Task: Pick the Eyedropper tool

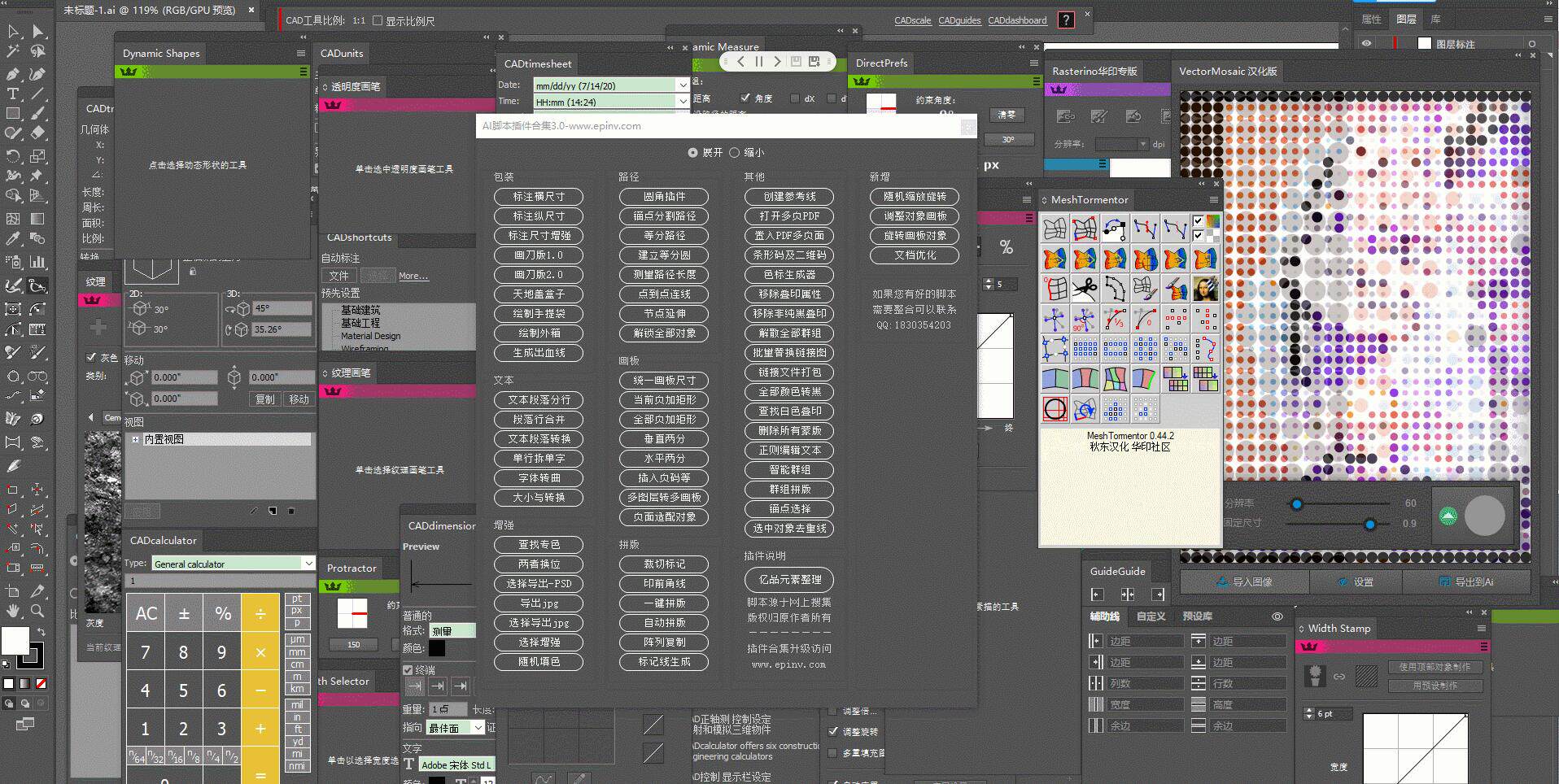Action: [x=14, y=239]
